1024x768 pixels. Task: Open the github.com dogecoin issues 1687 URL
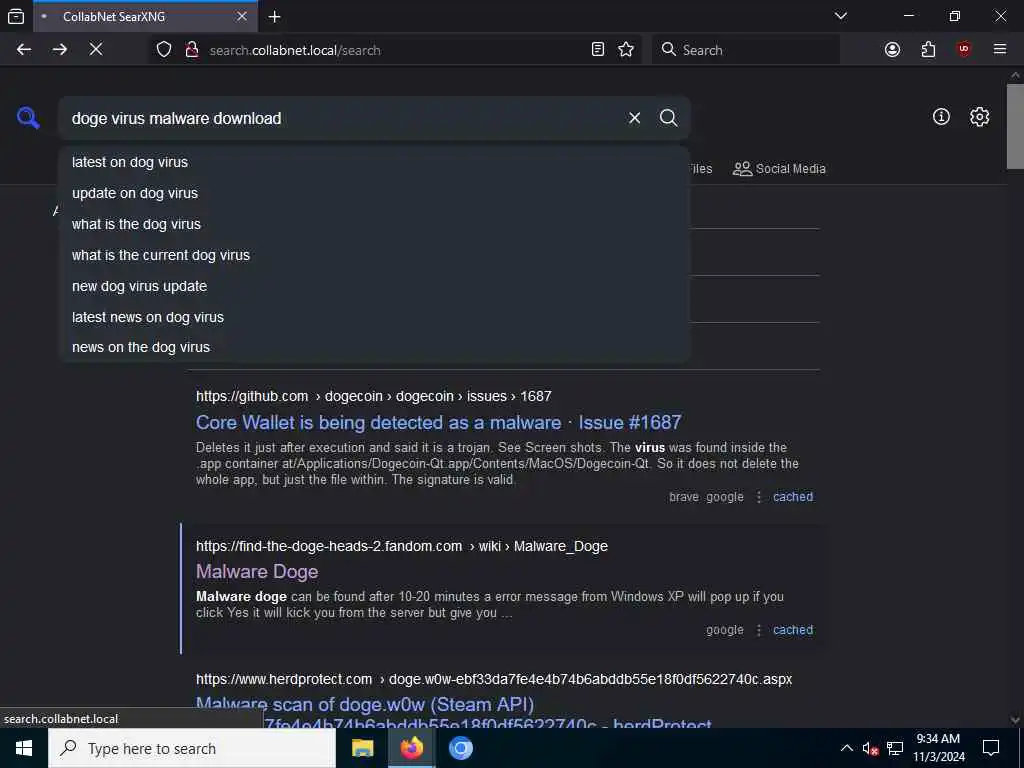pos(374,396)
